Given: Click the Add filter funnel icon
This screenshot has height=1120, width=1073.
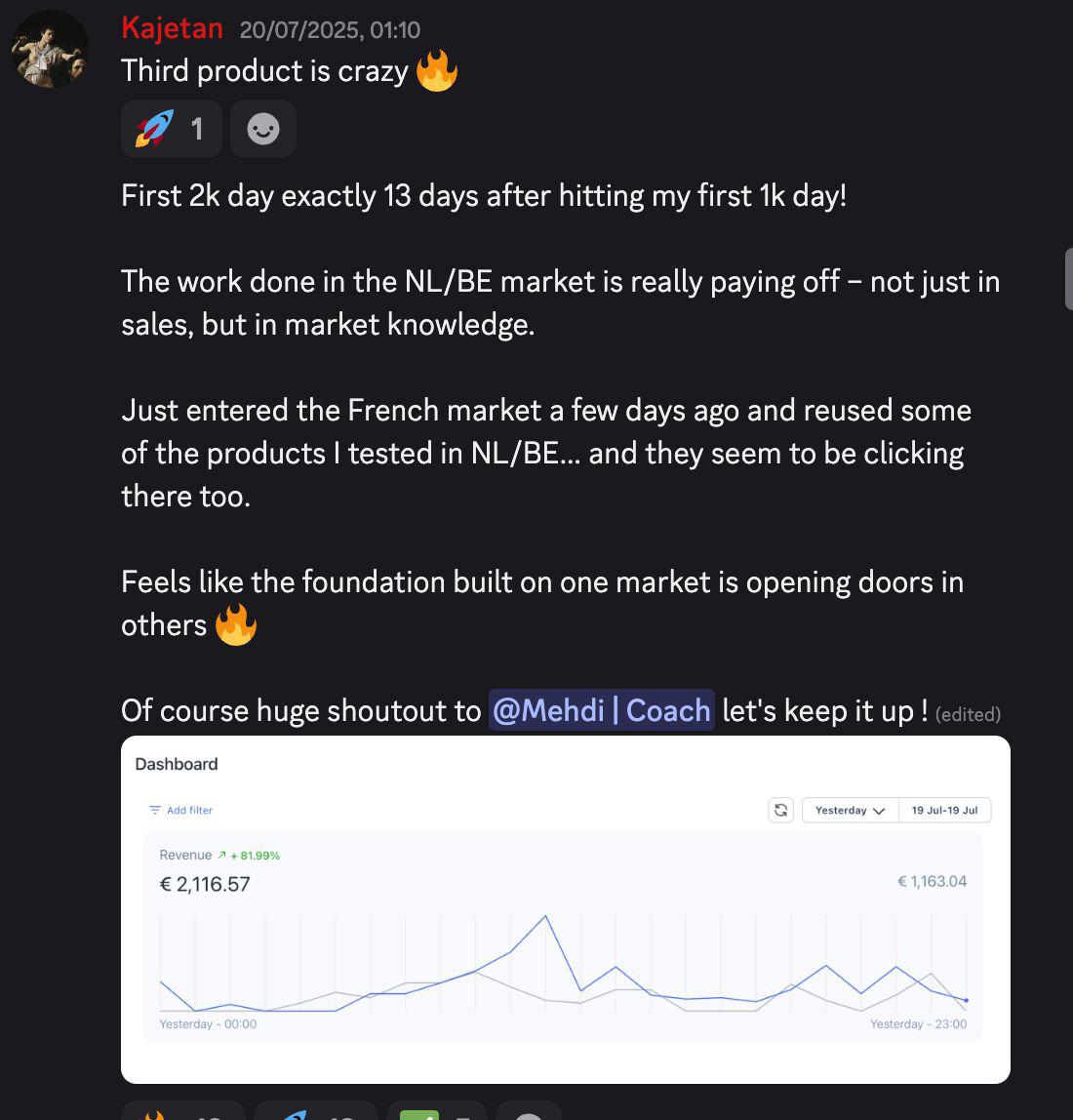Looking at the screenshot, I should coord(154,810).
